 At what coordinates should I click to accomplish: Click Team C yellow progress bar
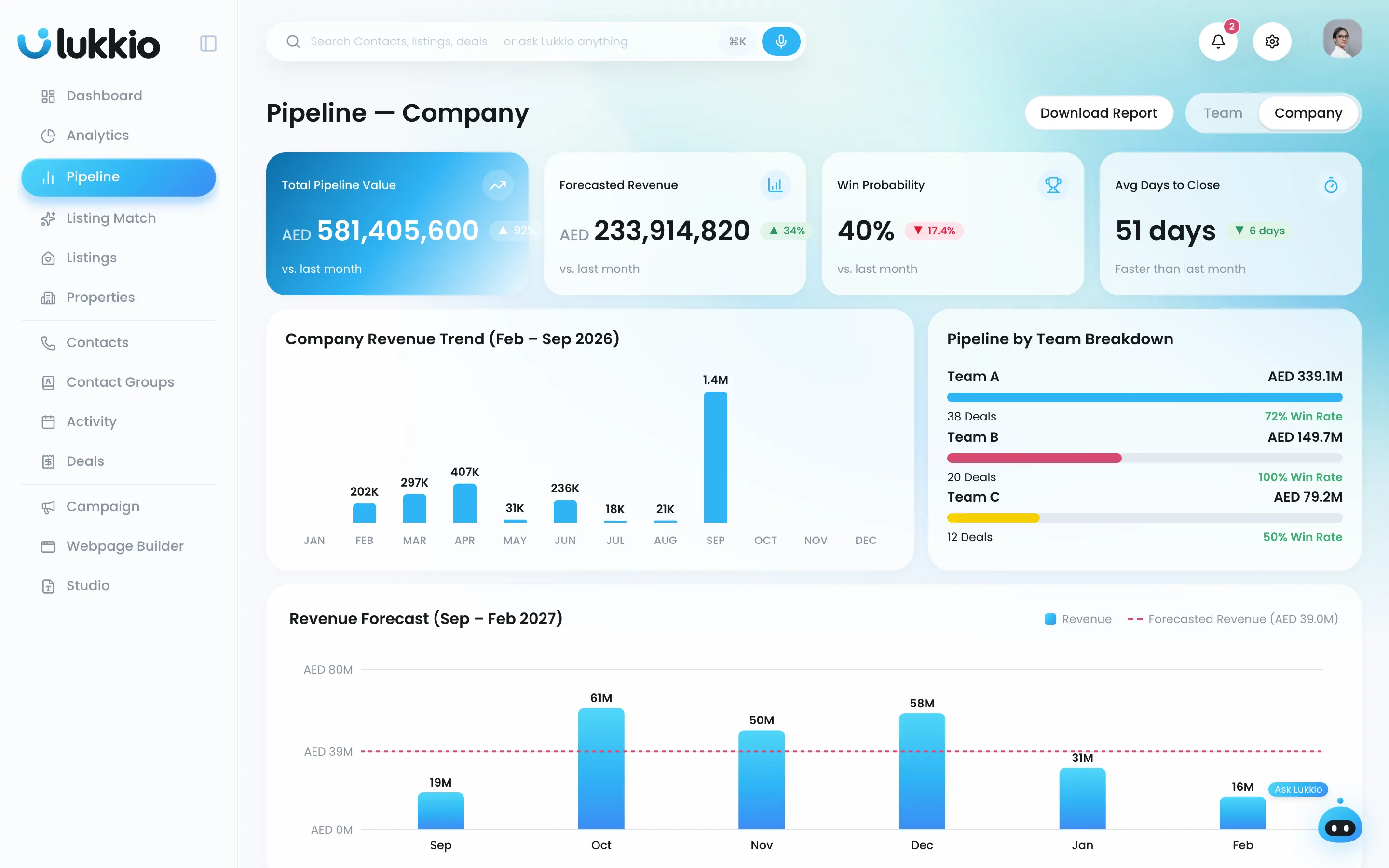coord(993,518)
